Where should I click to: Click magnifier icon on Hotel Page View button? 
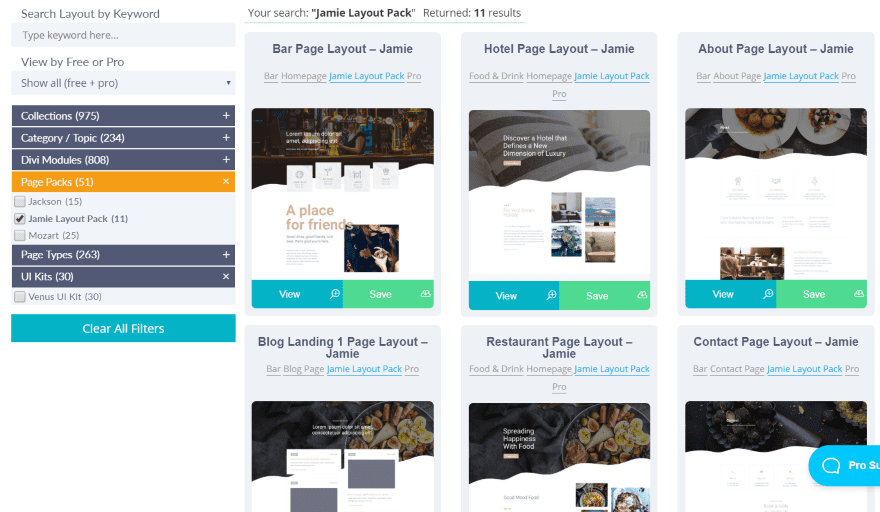click(551, 295)
